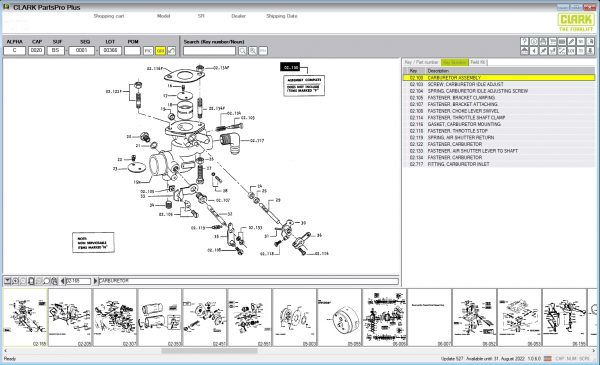Click the CAP input field showing 0020
This screenshot has height=365, width=600.
coord(36,51)
